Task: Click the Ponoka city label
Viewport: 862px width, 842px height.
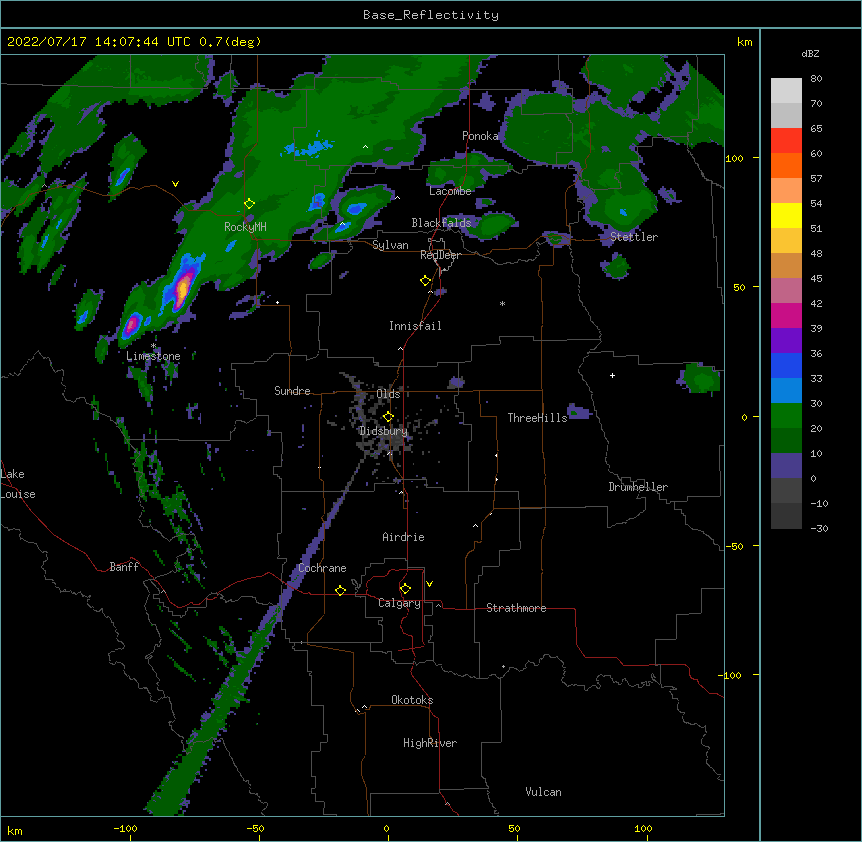Action: tap(480, 136)
